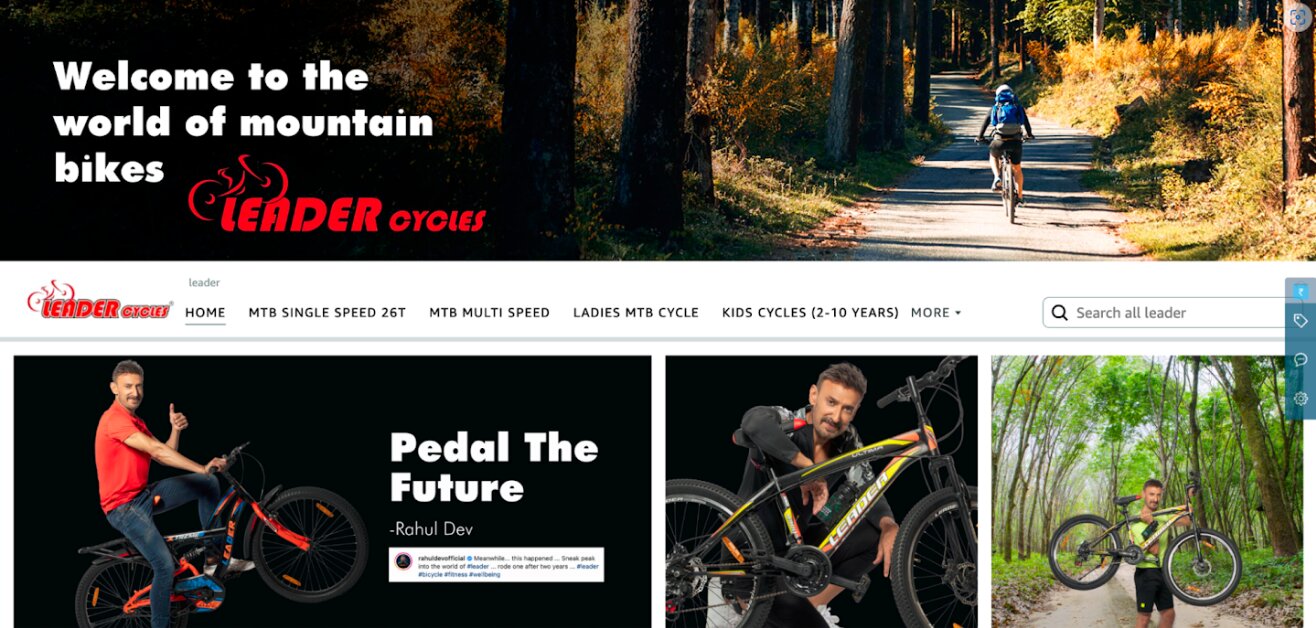Viewport: 1316px width, 628px height.
Task: Click the image scan icon in top-right corner
Action: [x=1298, y=18]
